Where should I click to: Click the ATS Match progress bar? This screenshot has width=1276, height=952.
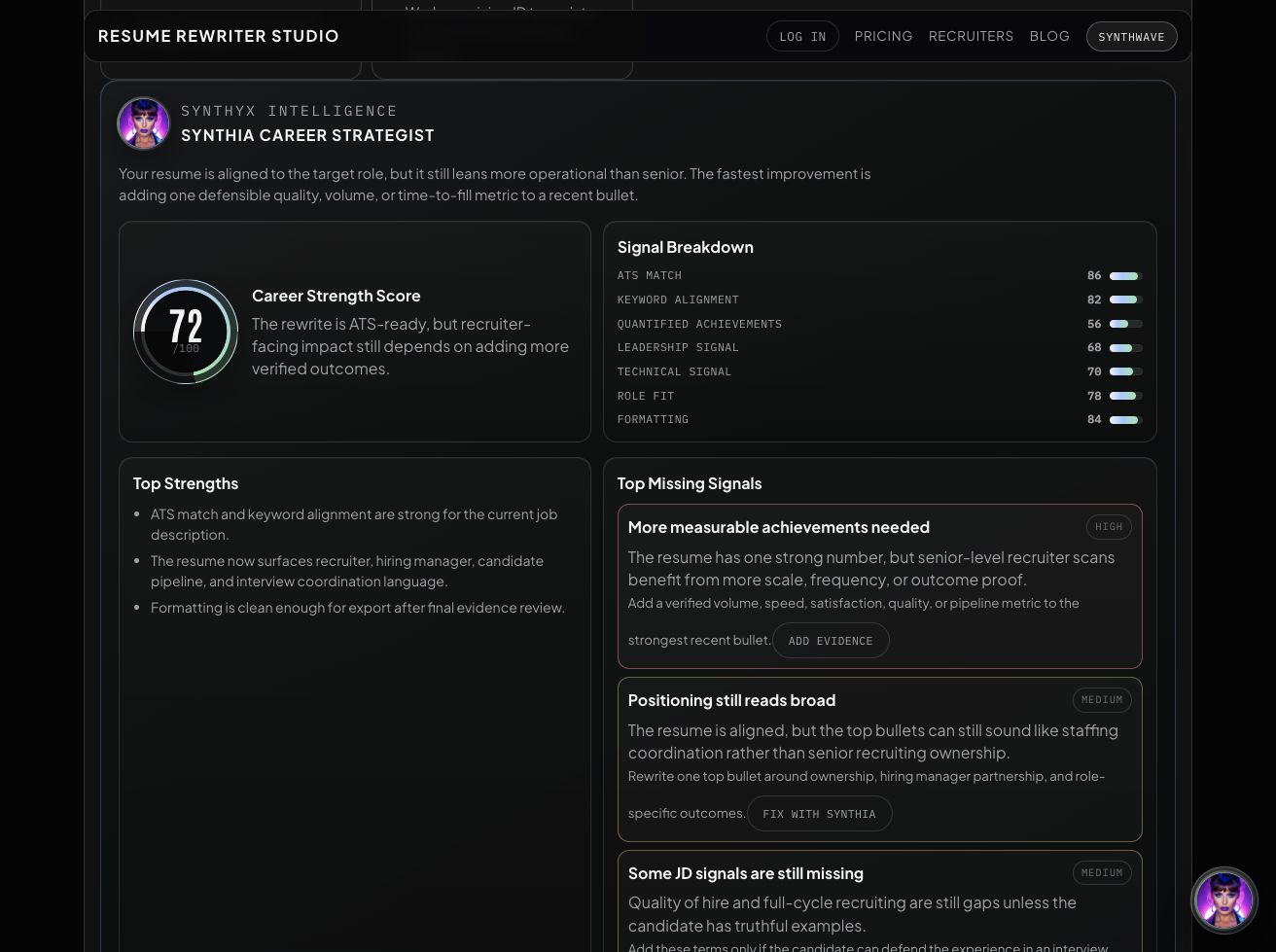tap(1125, 276)
